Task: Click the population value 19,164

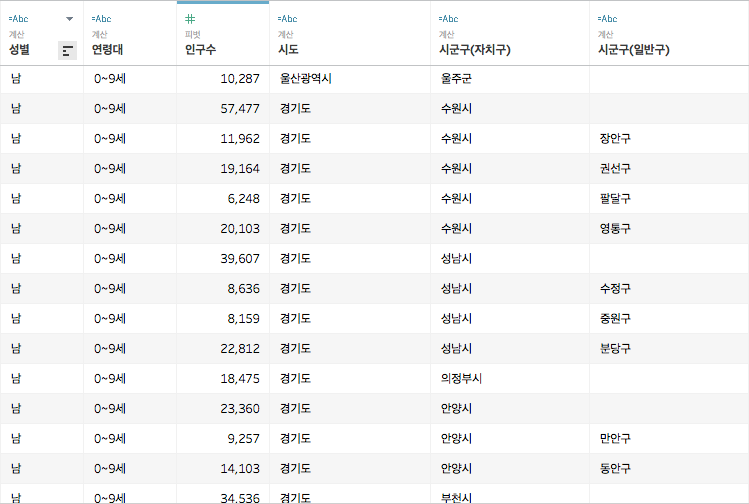Action: [x=240, y=169]
